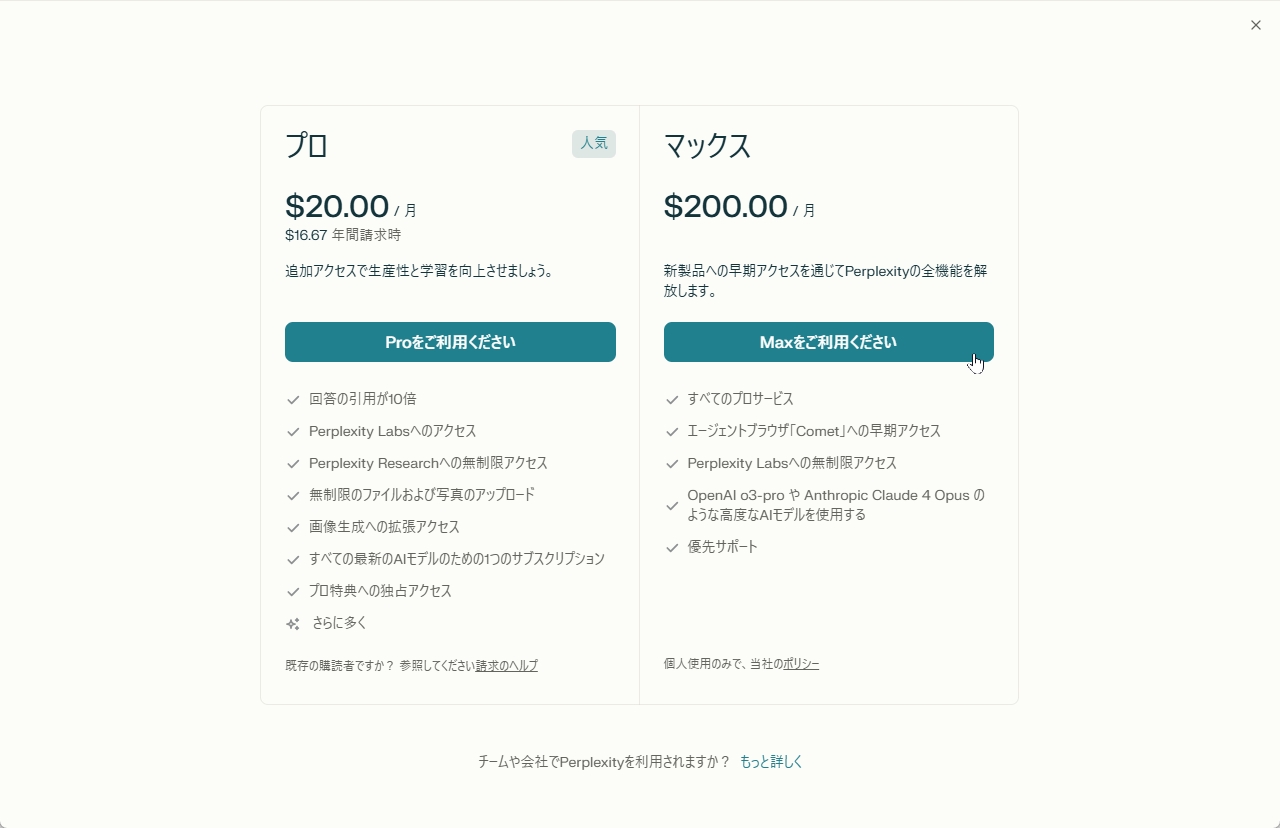Screen dimensions: 1280x828
Task: Click checkmark beside Perplexity Researchへの無制限アクセス
Action: 293,464
